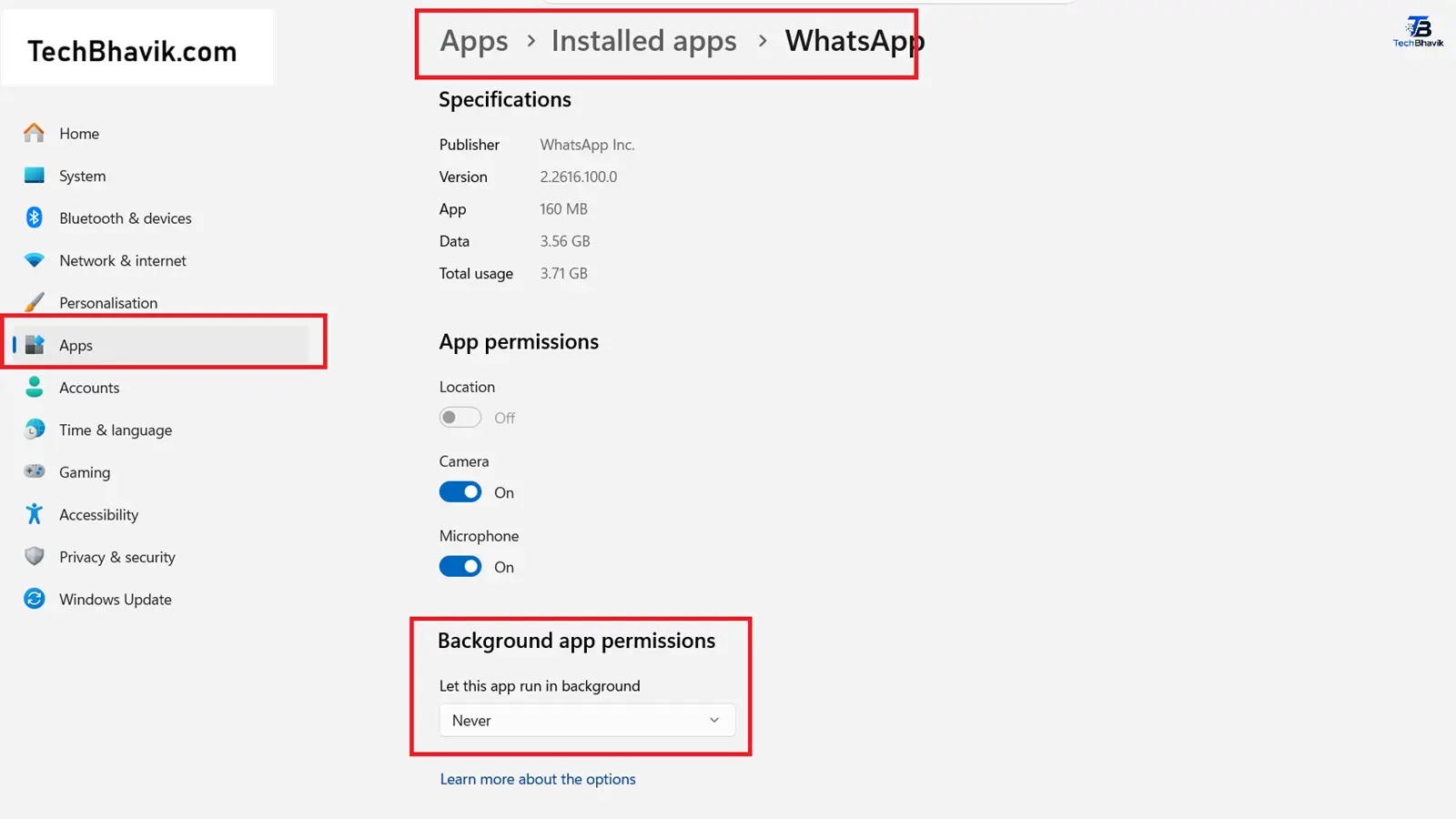Click the Apps icon in sidebar

click(x=35, y=345)
